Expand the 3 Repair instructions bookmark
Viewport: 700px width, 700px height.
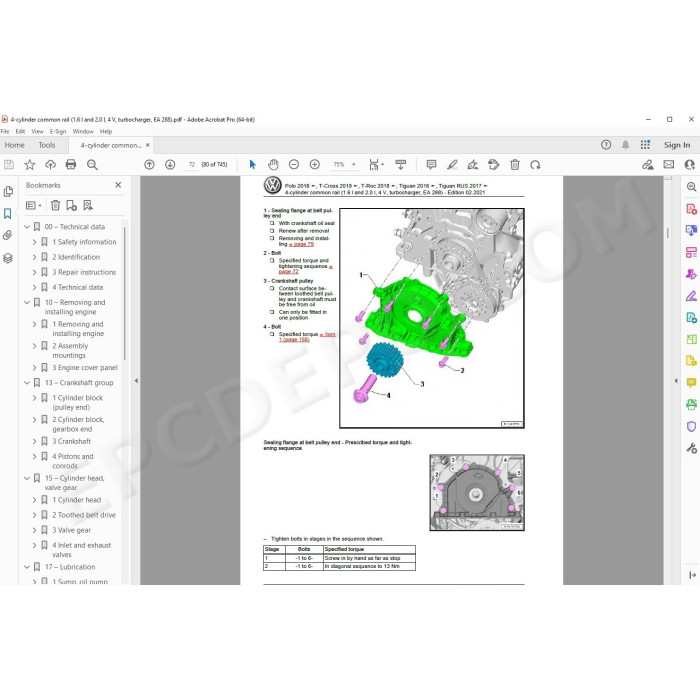(34, 272)
